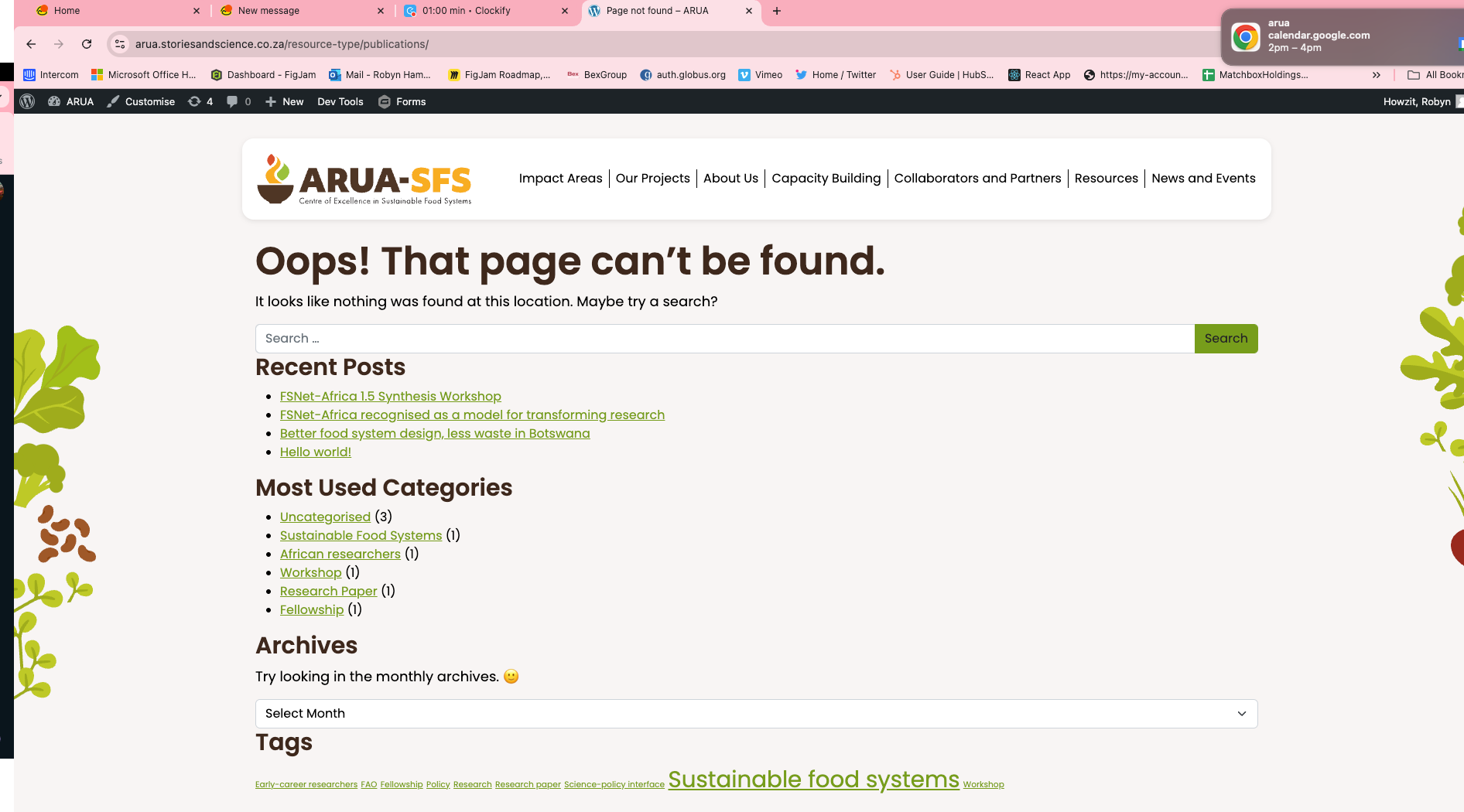Screen dimensions: 1464x812
Task: Click the Sustainable food systems tag
Action: [813, 779]
